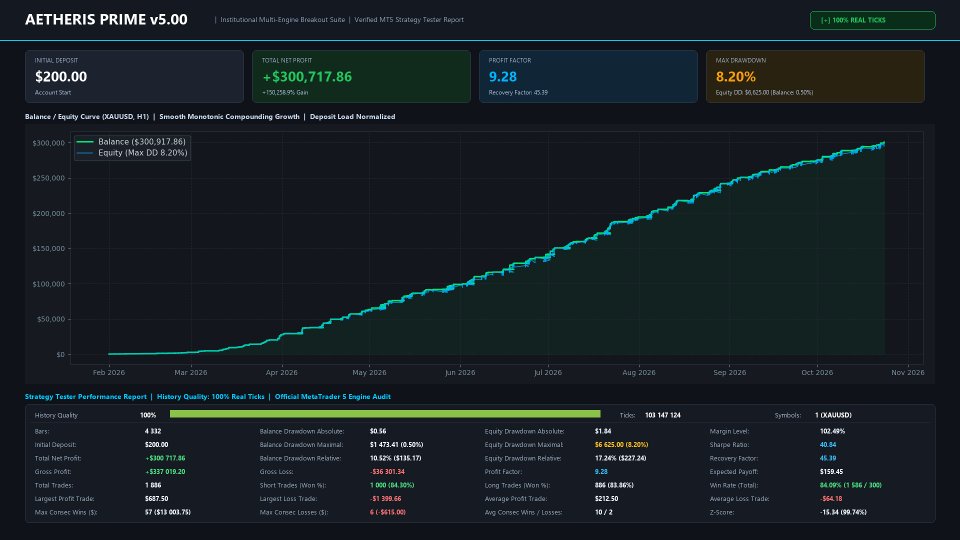Click Largest Profit Trade value $687.50
The image size is (960, 540).
pyautogui.click(x=157, y=498)
